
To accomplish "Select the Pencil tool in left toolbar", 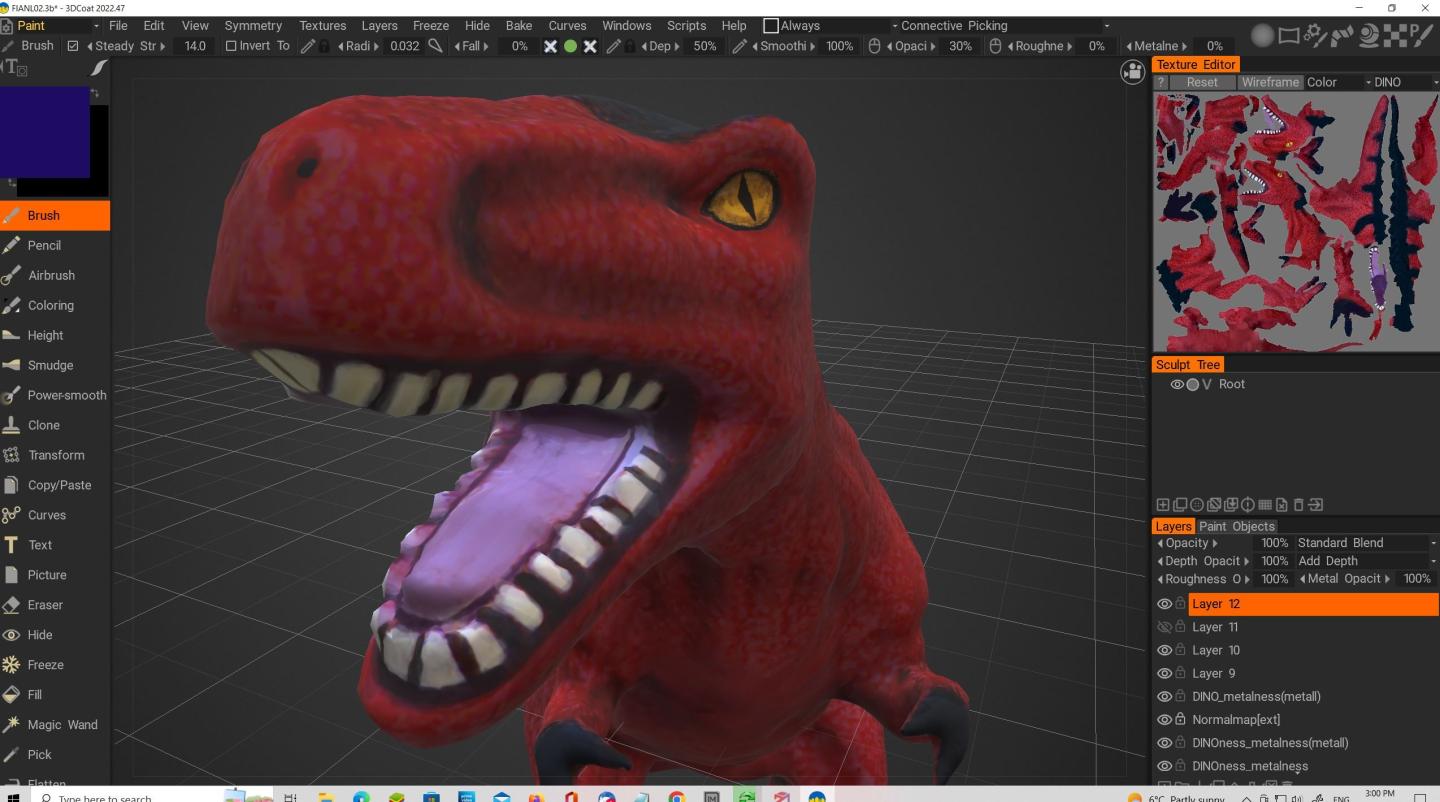I will (x=55, y=245).
